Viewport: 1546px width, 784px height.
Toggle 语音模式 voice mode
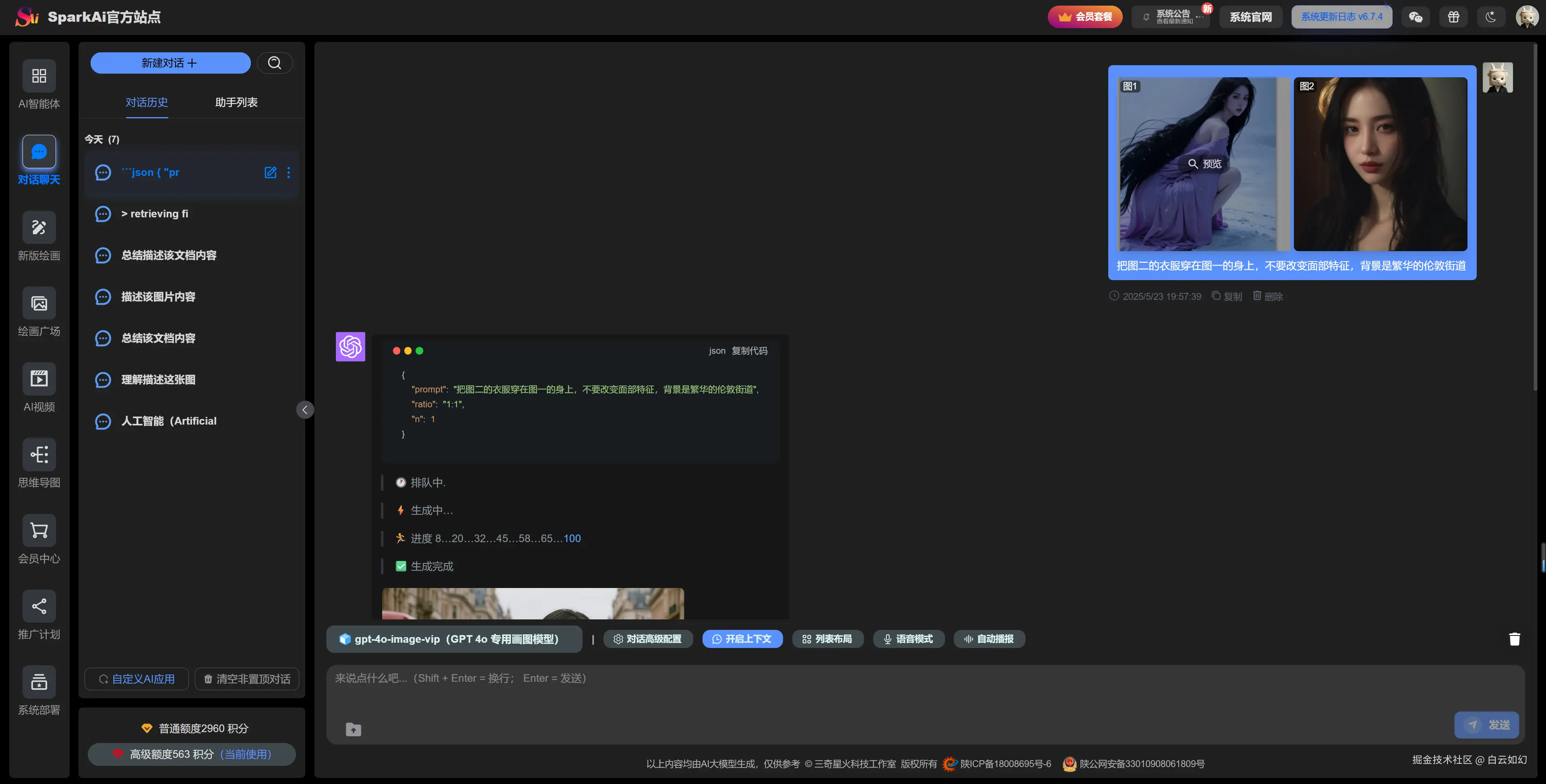[908, 639]
